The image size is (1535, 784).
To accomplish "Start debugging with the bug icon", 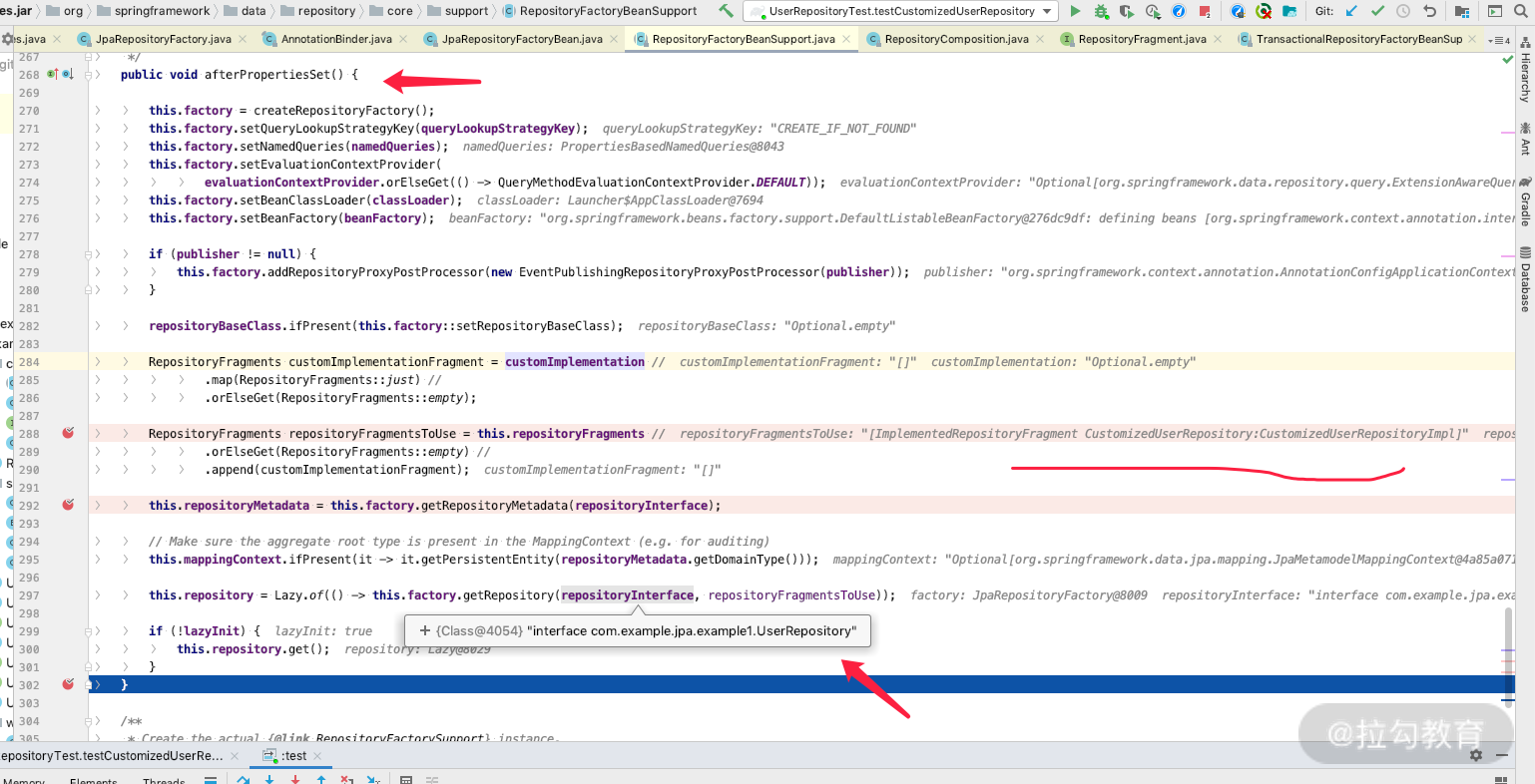I will click(1101, 11).
